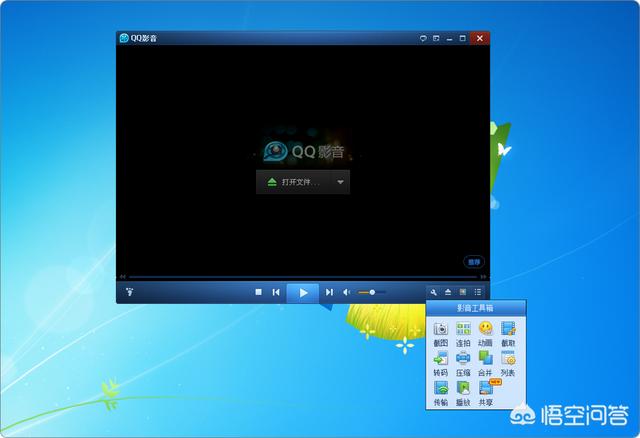
Task: Open the 动画 GIF animation tool
Action: point(485,334)
